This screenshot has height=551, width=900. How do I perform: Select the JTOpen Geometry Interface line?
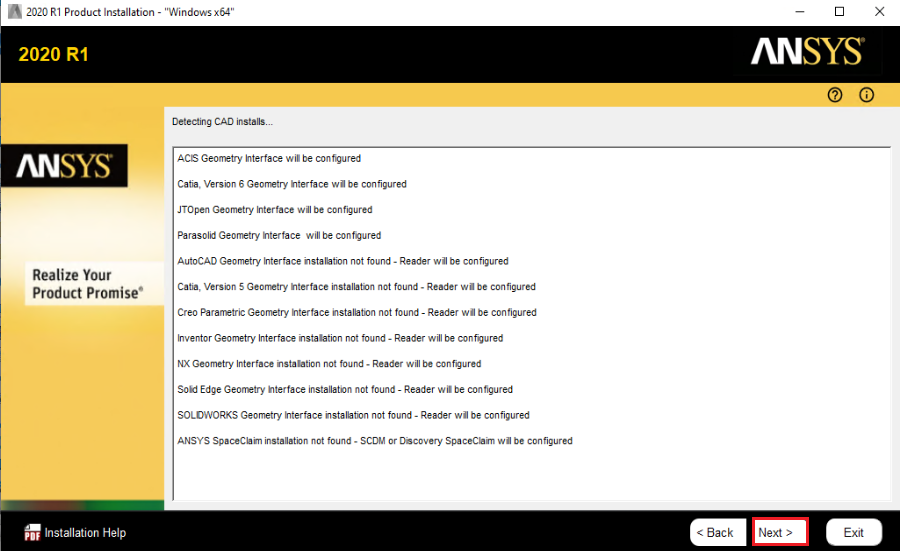(x=274, y=210)
